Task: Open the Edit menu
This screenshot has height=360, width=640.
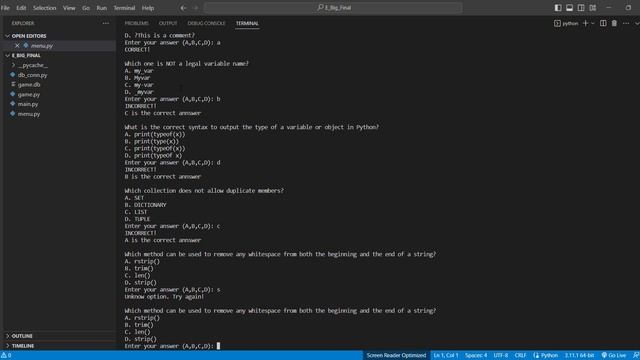Action: (x=21, y=8)
